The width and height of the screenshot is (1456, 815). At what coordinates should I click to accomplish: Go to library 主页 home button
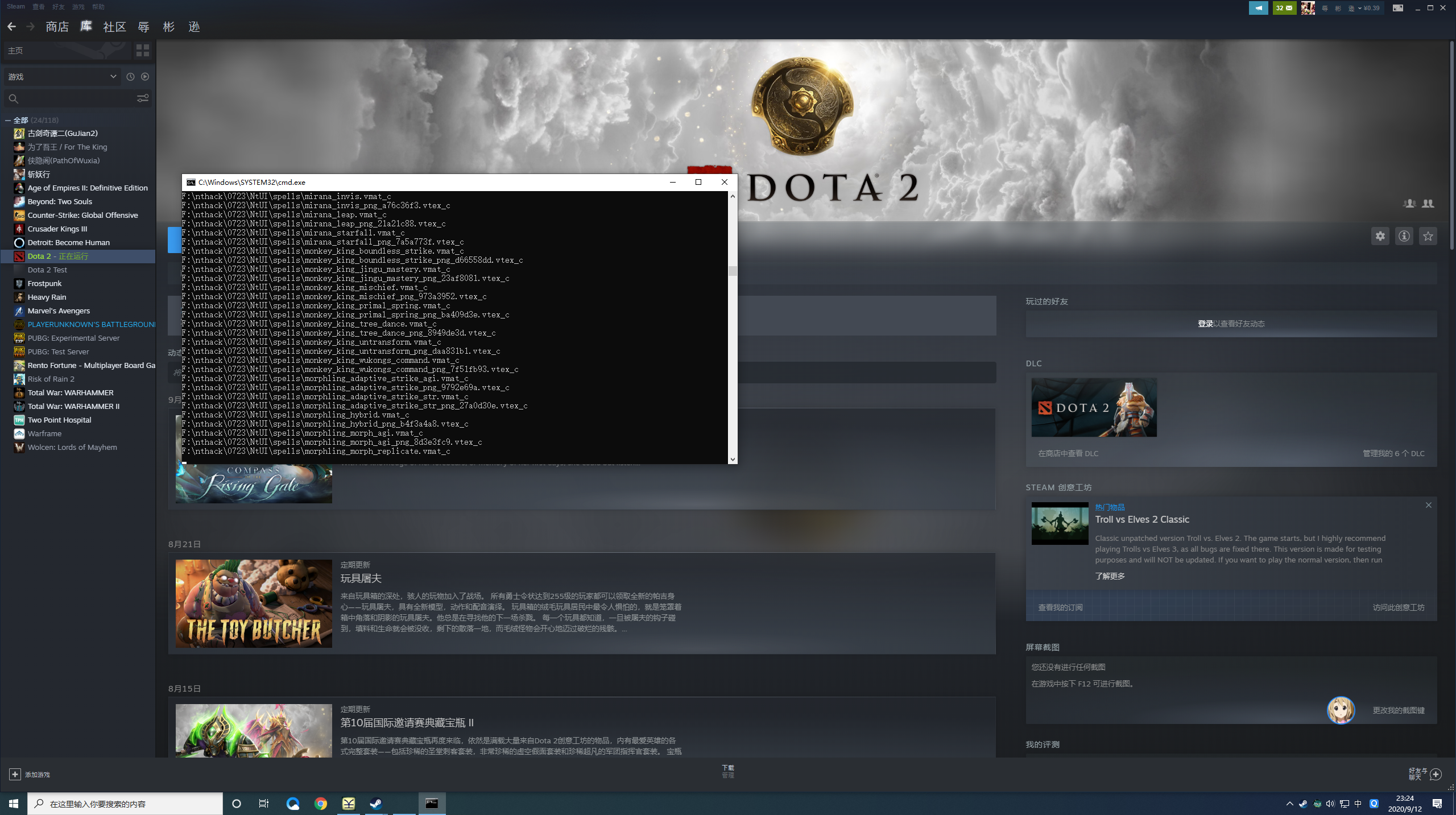pos(67,51)
